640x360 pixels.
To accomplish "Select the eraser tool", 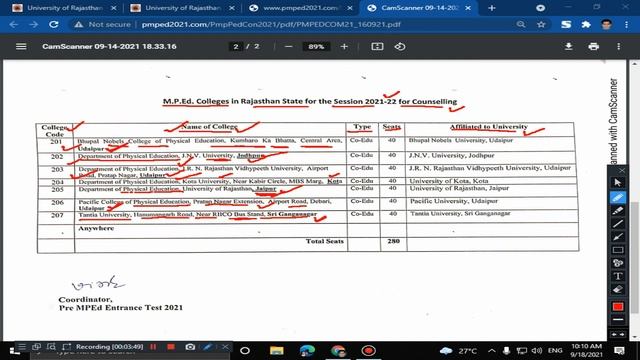I will (618, 289).
